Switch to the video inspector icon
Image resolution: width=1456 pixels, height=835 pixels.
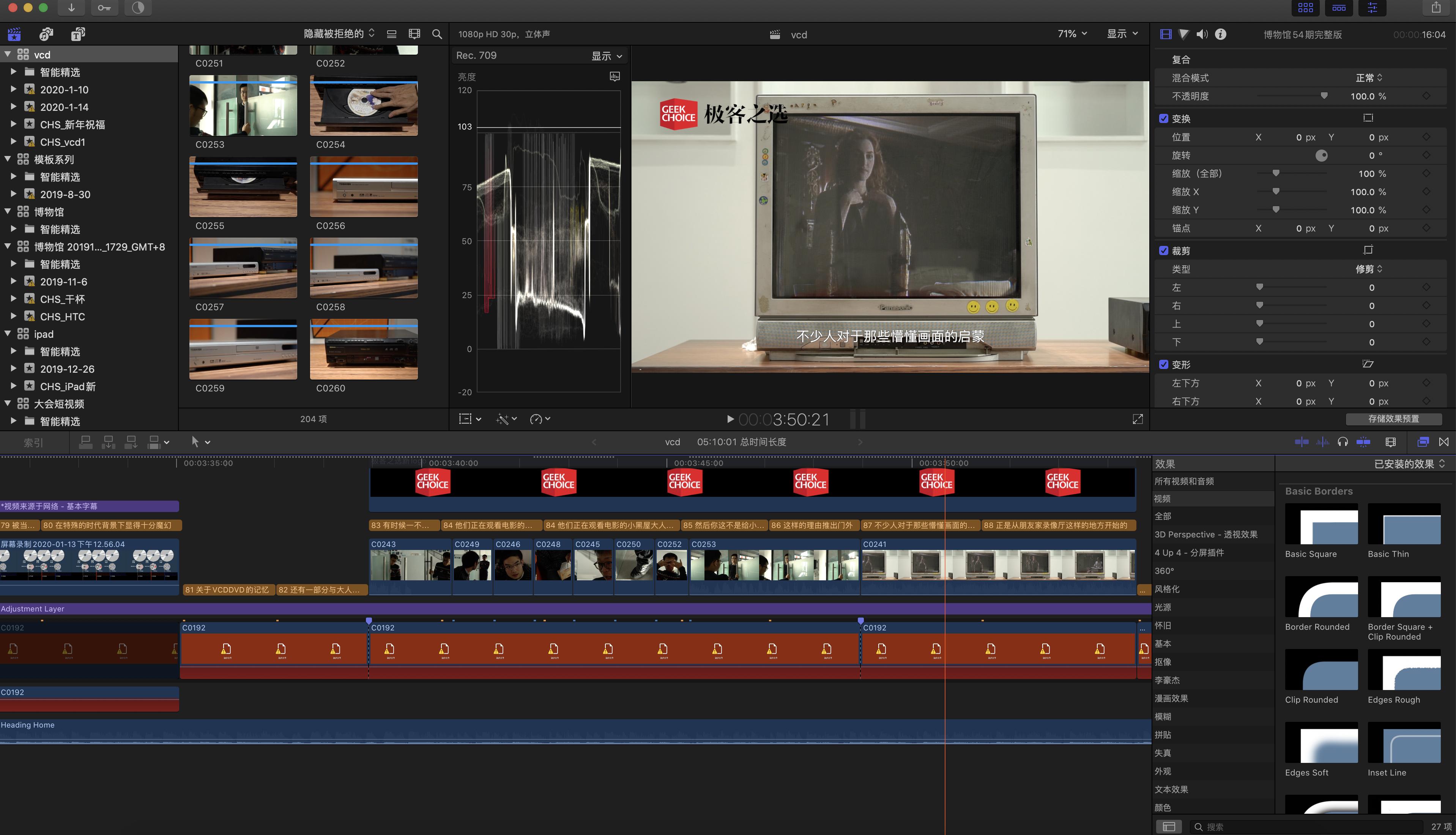tap(1166, 35)
